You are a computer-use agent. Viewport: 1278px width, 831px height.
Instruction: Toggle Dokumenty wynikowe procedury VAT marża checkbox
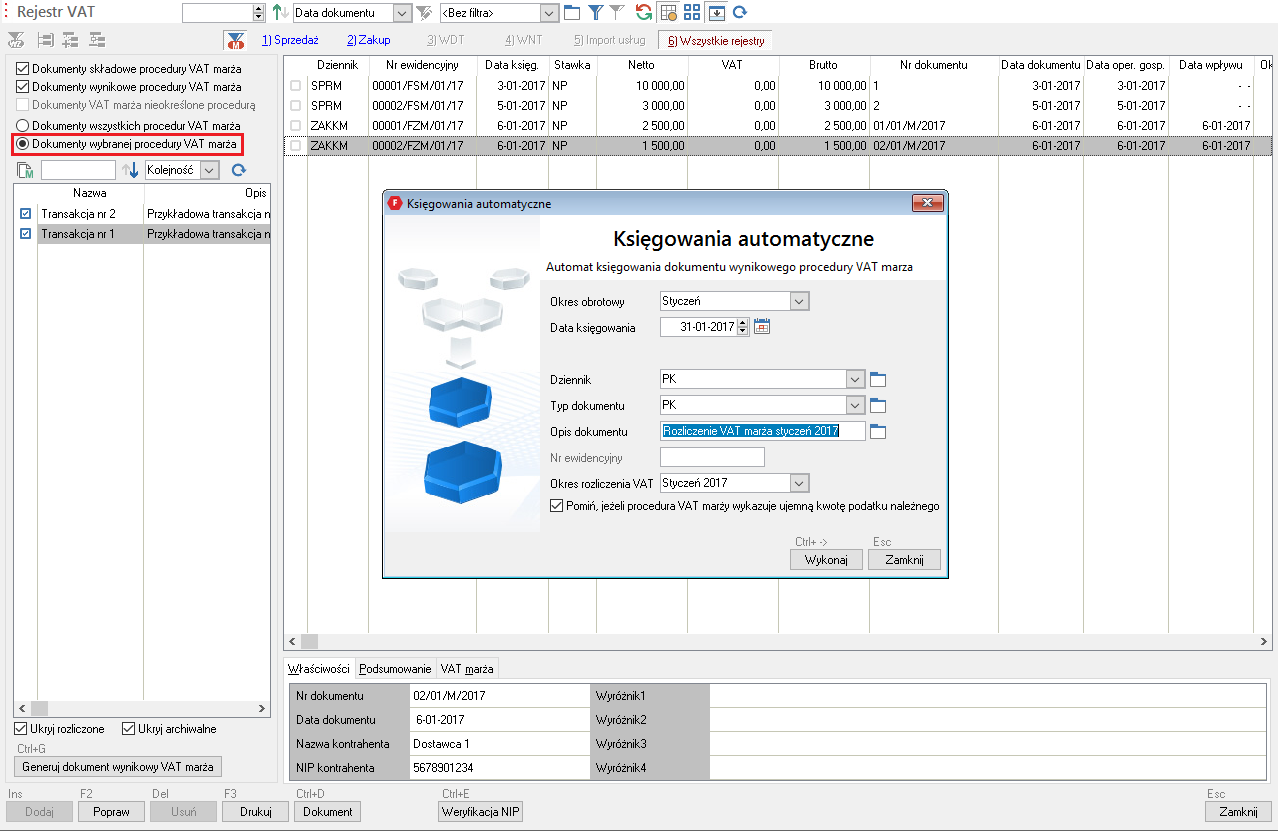23,87
